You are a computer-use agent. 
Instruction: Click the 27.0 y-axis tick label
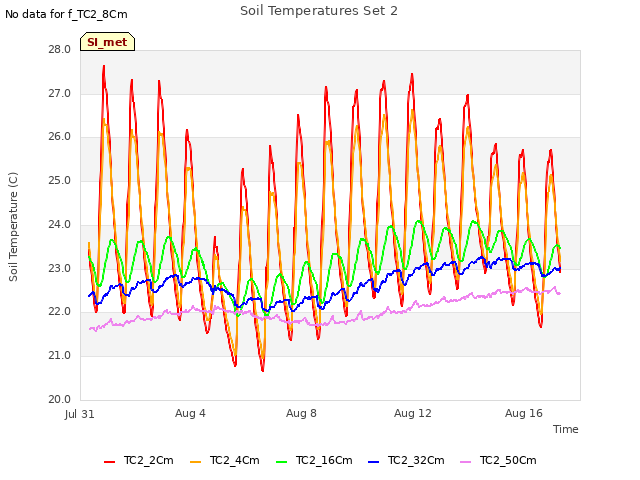pos(59,93)
